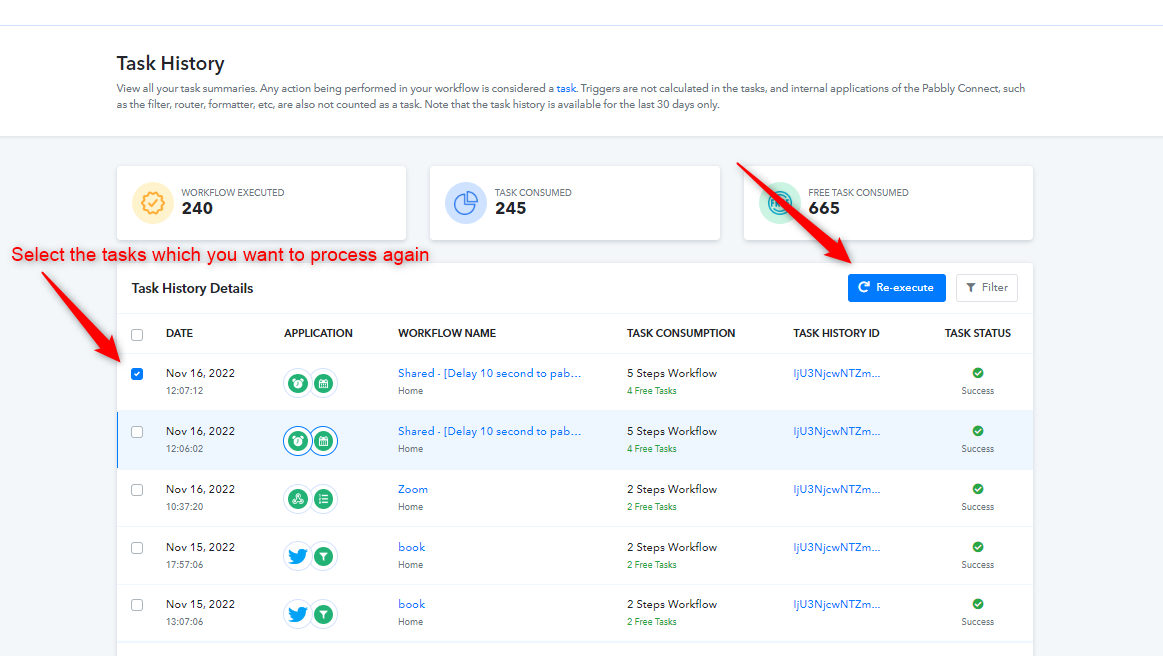Click the WORKFLOW NAME column header
The height and width of the screenshot is (656, 1163).
(447, 333)
